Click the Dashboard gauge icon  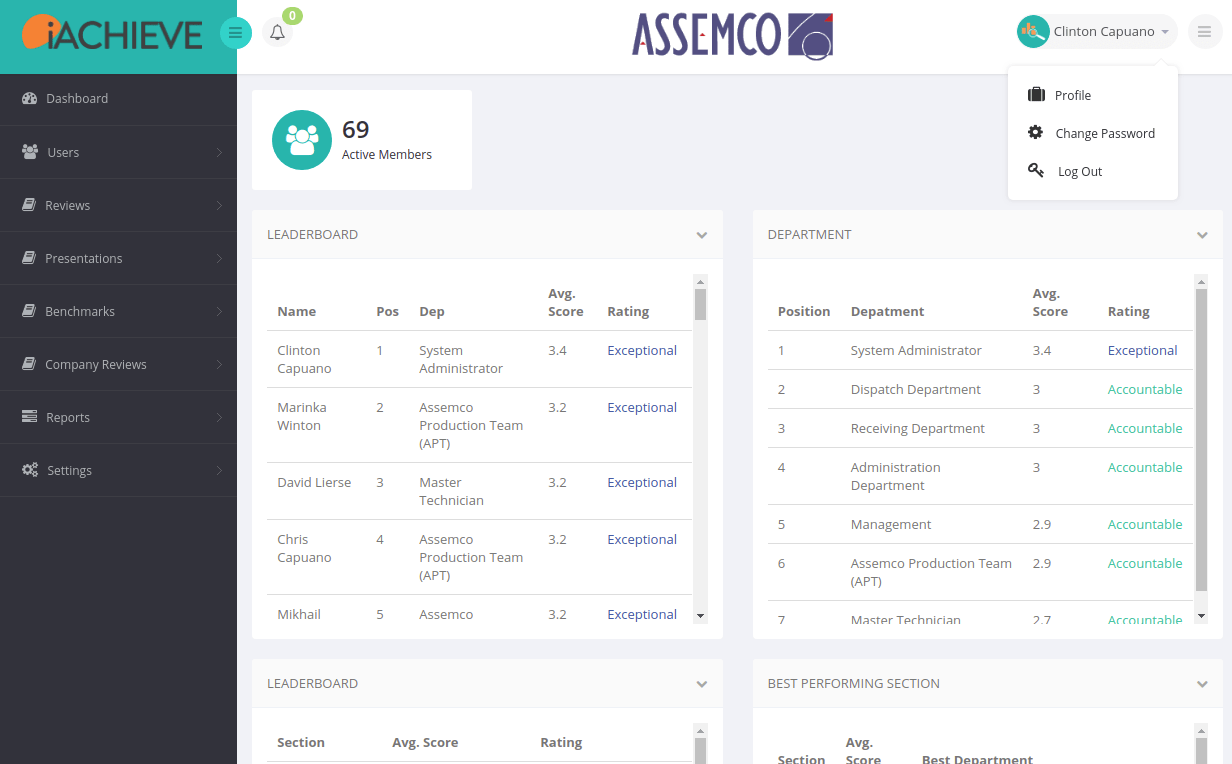point(29,98)
